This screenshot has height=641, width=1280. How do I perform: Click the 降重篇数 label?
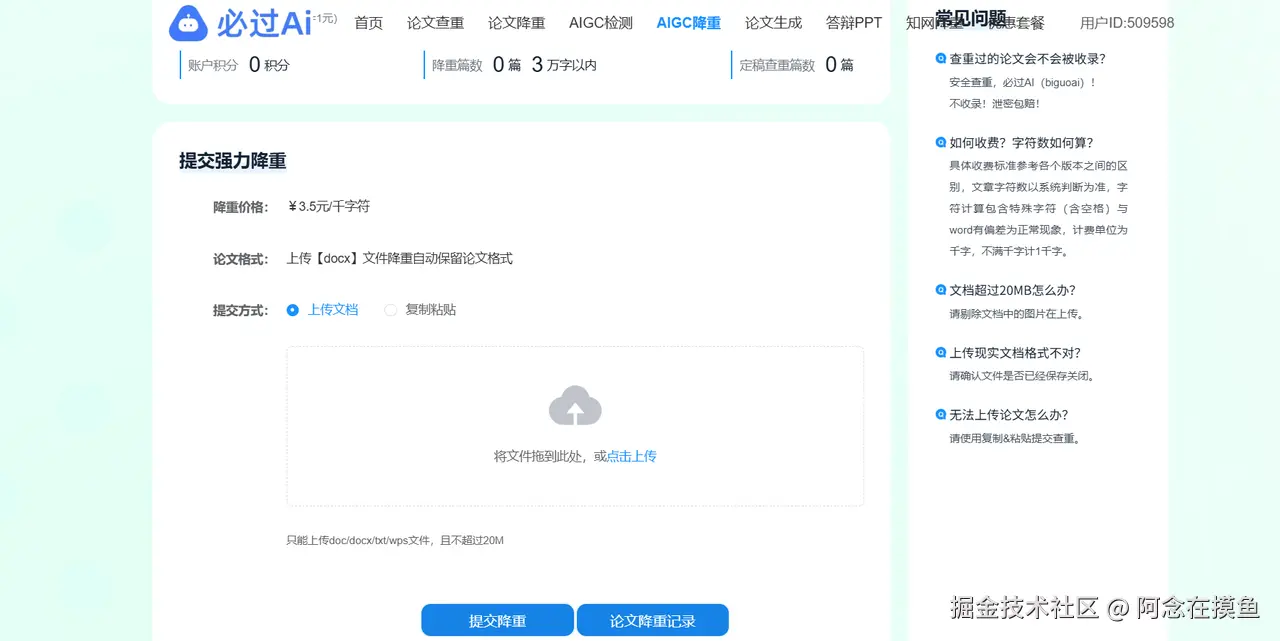coord(457,65)
